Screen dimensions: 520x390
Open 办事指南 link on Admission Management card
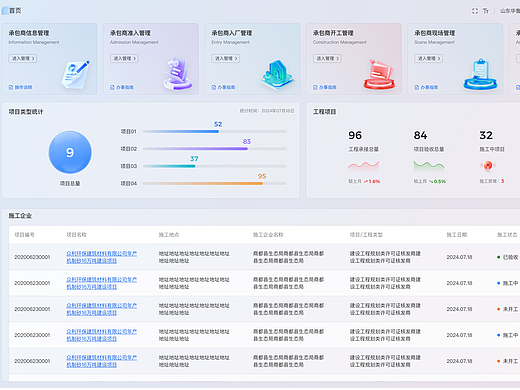tap(122, 87)
